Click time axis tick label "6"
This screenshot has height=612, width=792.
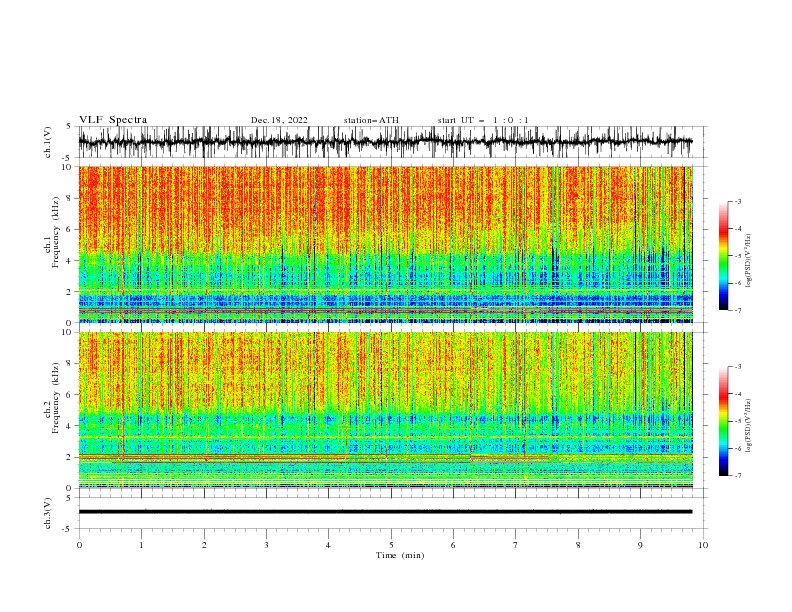click(x=453, y=545)
